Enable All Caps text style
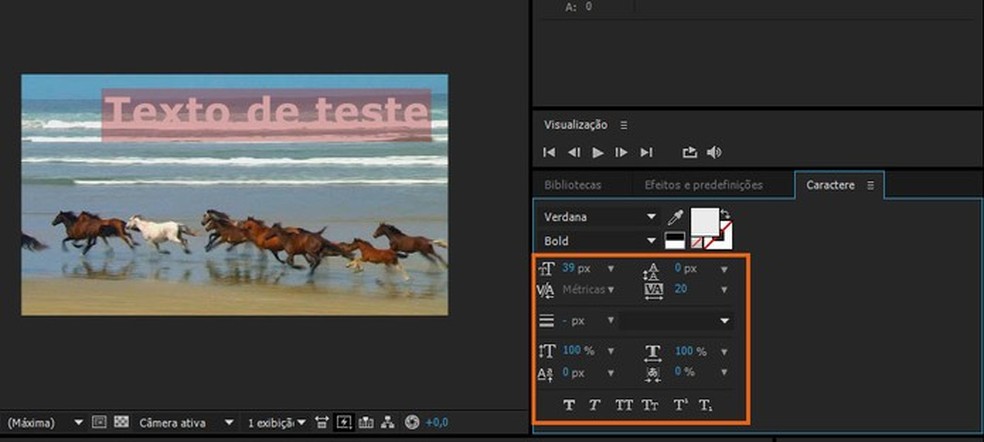 pyautogui.click(x=623, y=405)
